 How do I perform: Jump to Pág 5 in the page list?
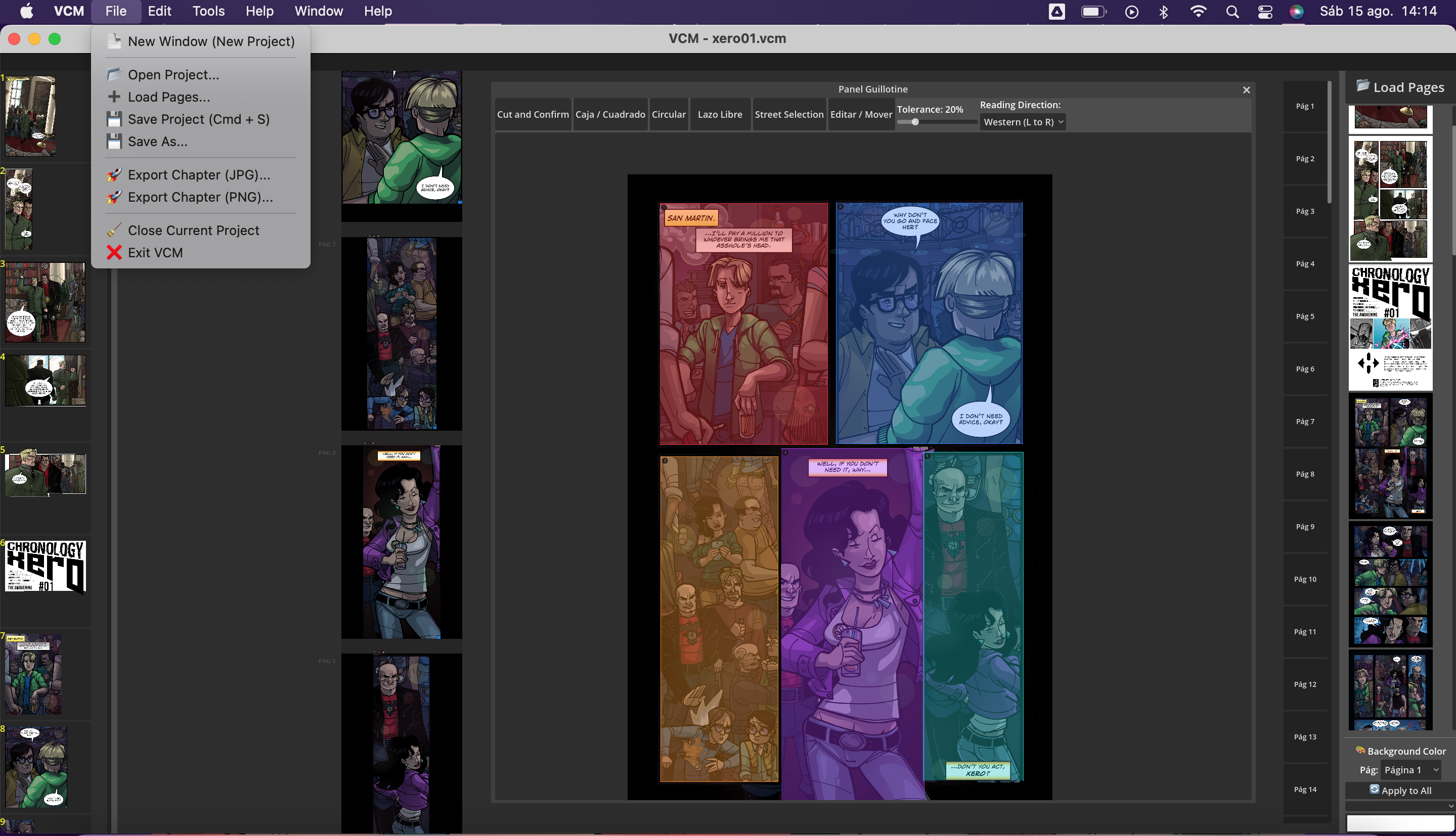pyautogui.click(x=1305, y=316)
